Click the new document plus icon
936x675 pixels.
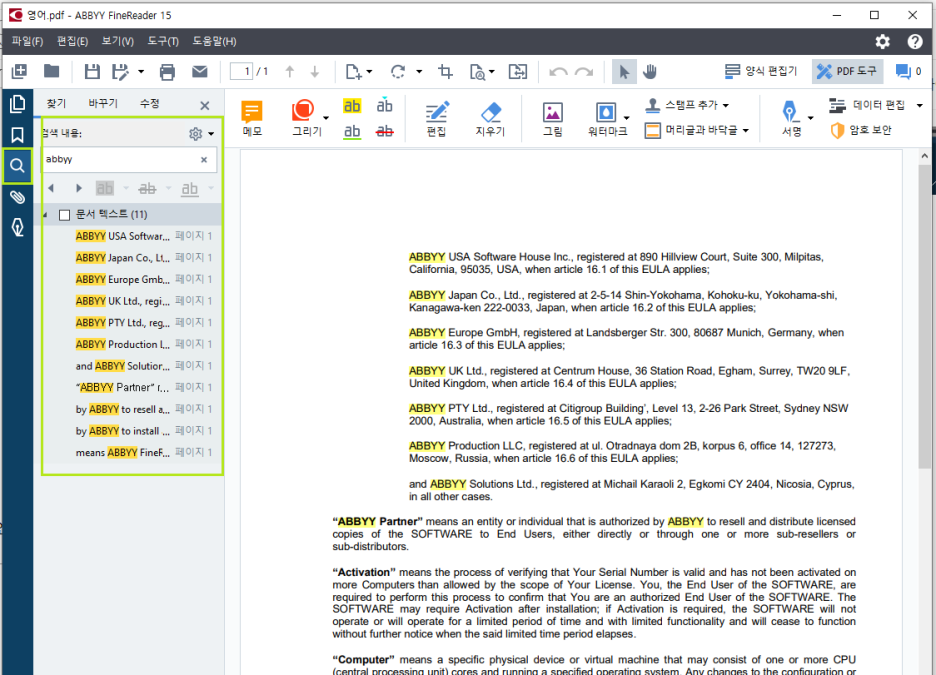[19, 72]
